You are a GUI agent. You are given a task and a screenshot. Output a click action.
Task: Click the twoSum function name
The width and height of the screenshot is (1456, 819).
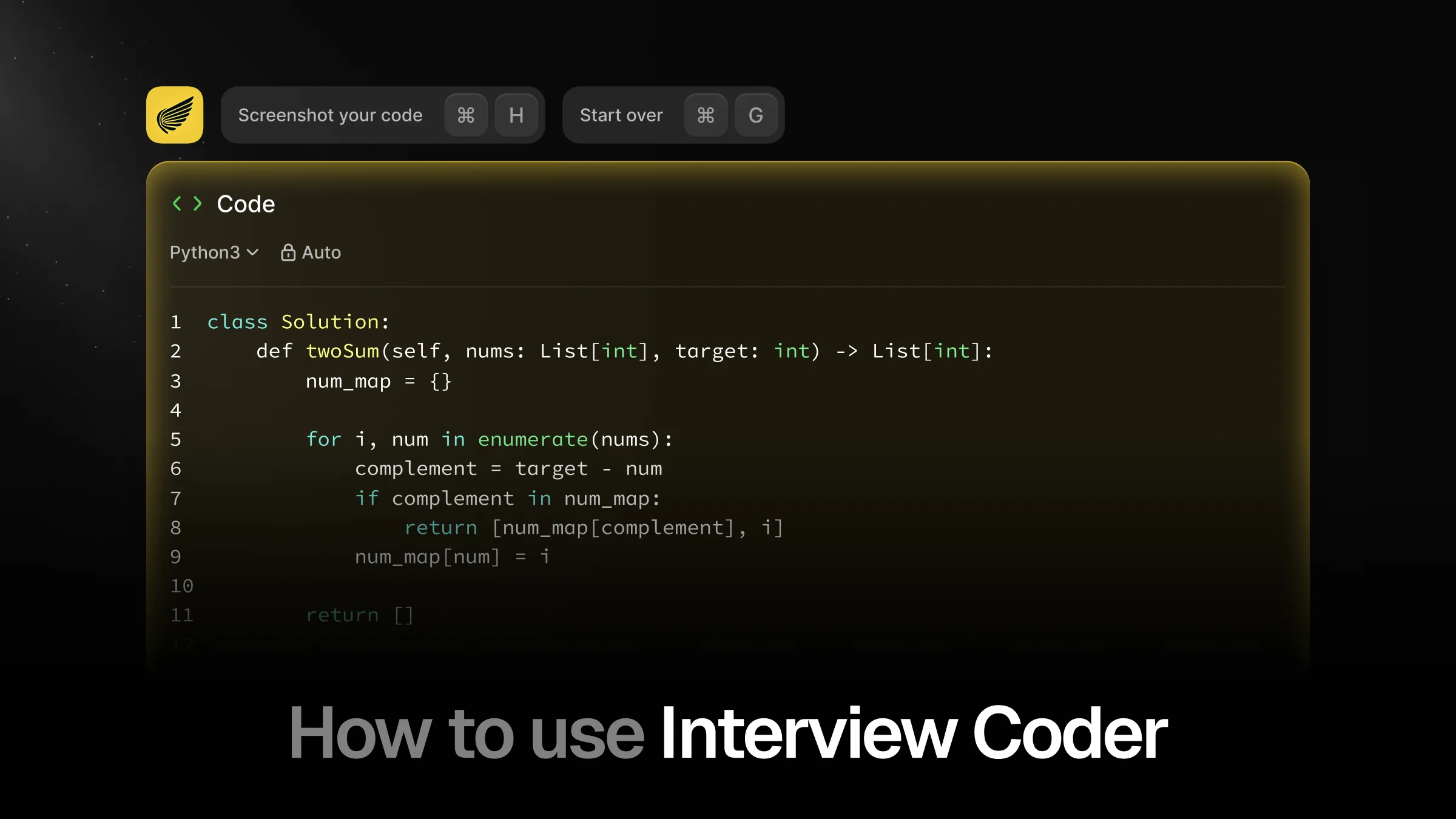click(x=342, y=351)
